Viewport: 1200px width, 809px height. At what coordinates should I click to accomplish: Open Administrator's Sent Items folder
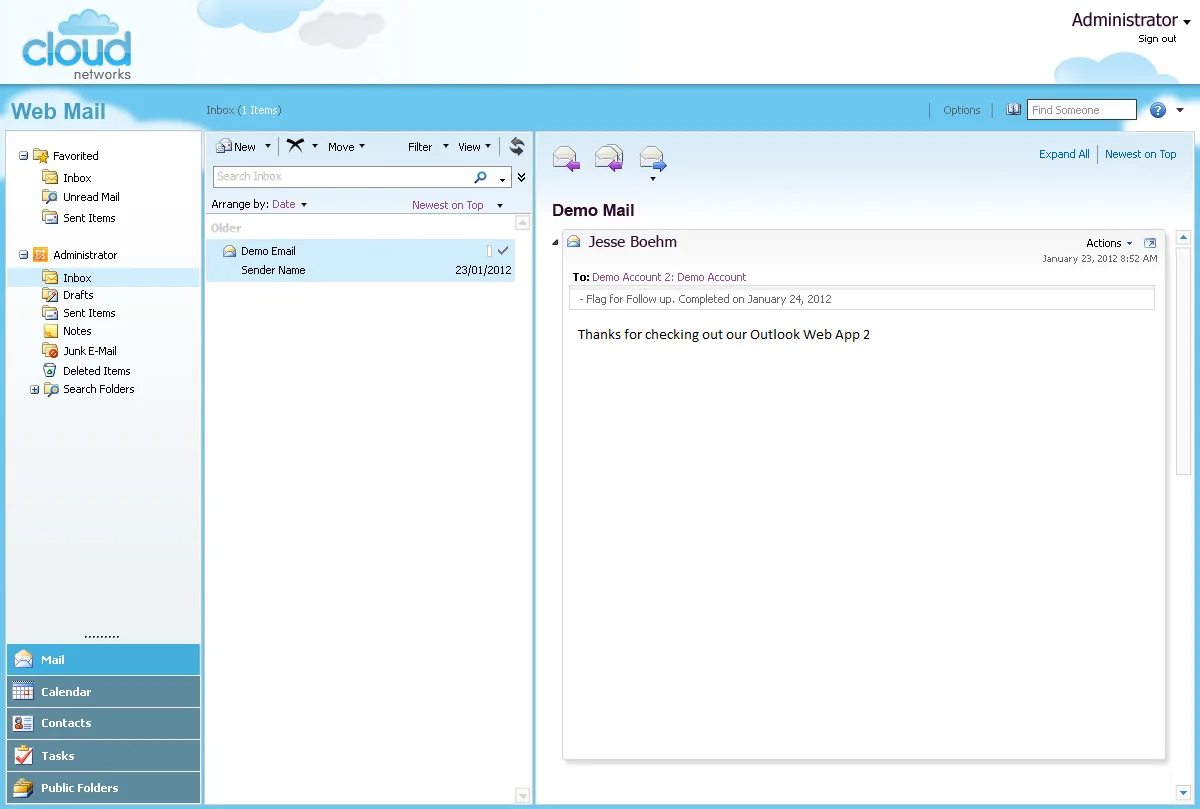pyautogui.click(x=89, y=313)
